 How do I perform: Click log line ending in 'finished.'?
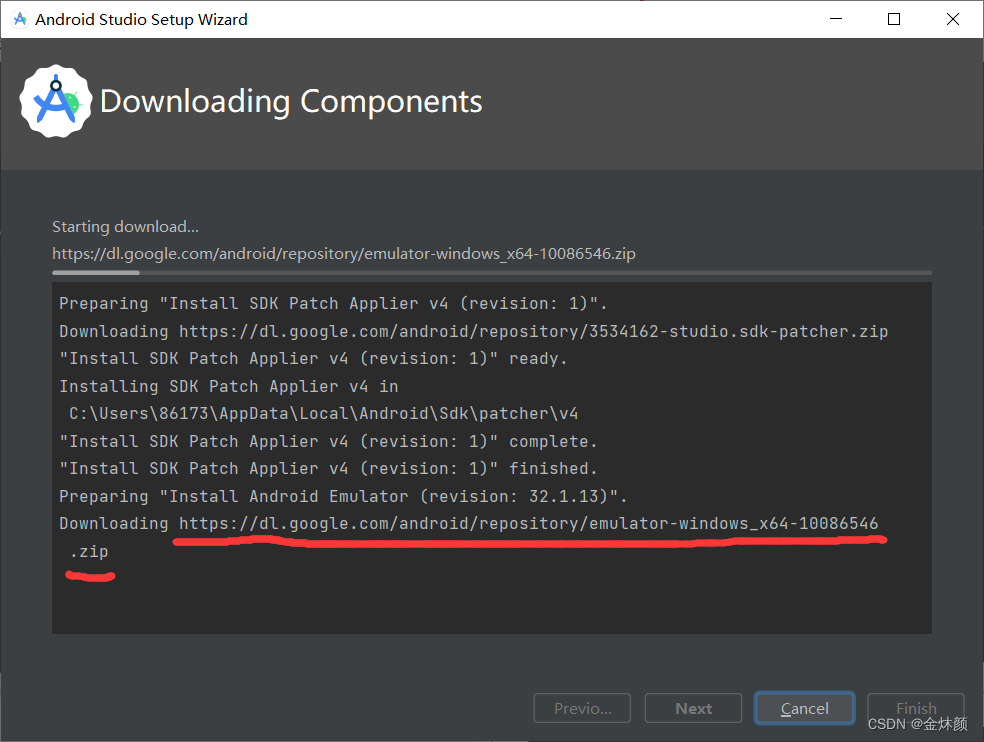328,468
